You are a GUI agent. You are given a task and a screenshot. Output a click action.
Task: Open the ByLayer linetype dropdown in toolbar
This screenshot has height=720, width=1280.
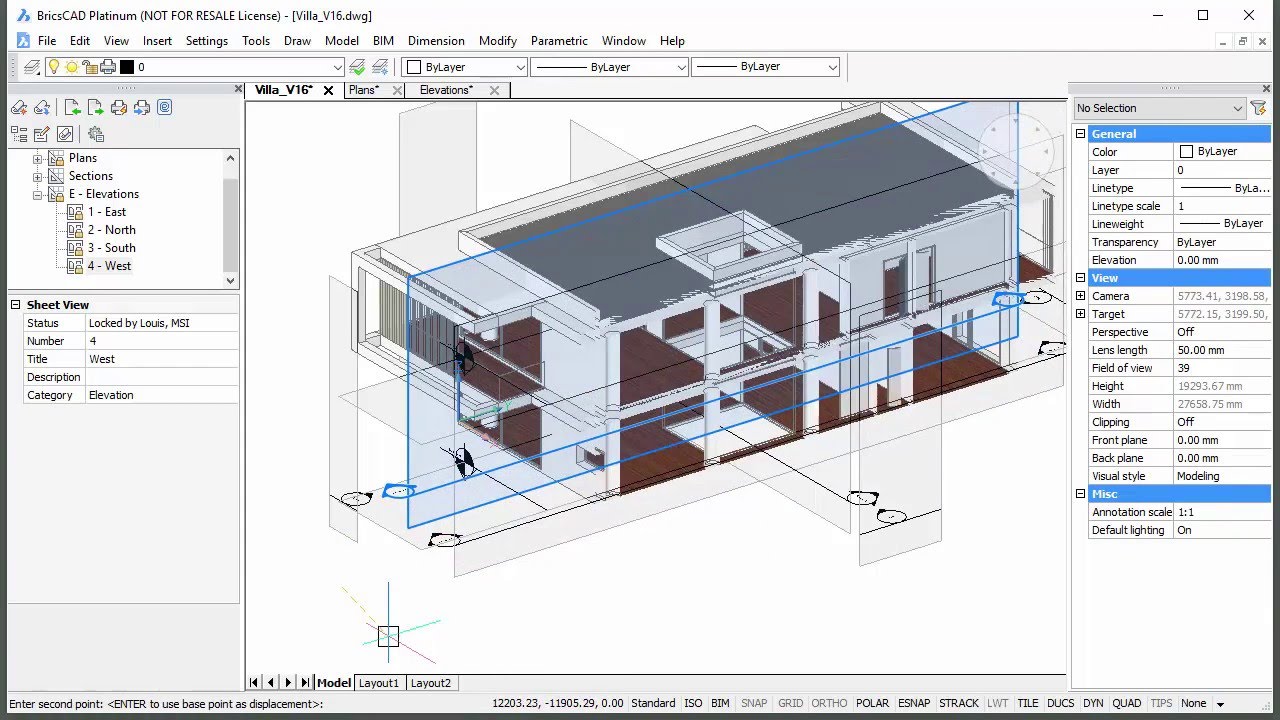pyautogui.click(x=609, y=67)
